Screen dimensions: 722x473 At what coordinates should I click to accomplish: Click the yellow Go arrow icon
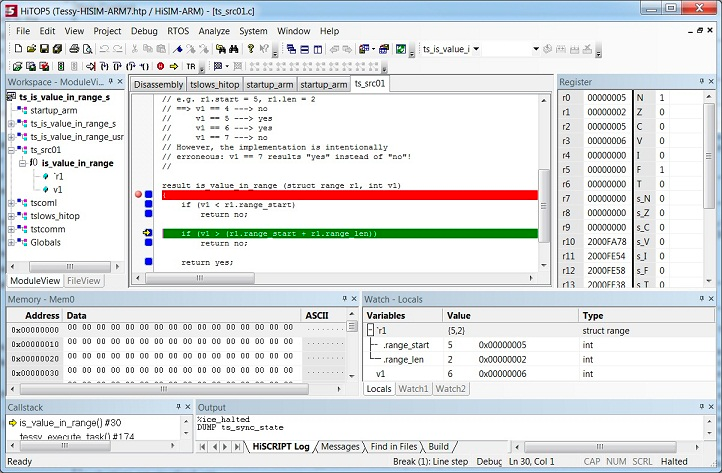coord(174,66)
